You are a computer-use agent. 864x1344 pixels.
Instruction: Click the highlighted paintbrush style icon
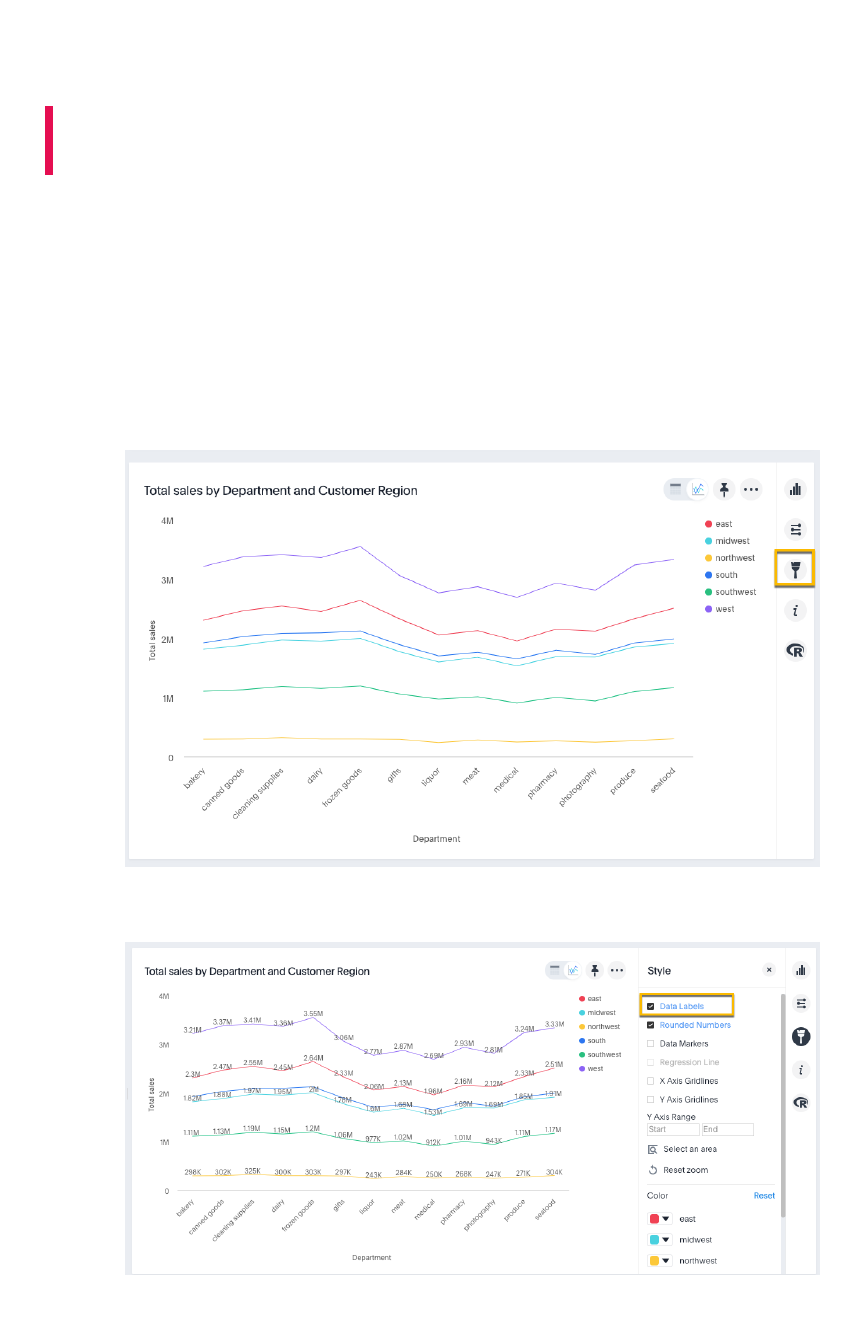796,569
